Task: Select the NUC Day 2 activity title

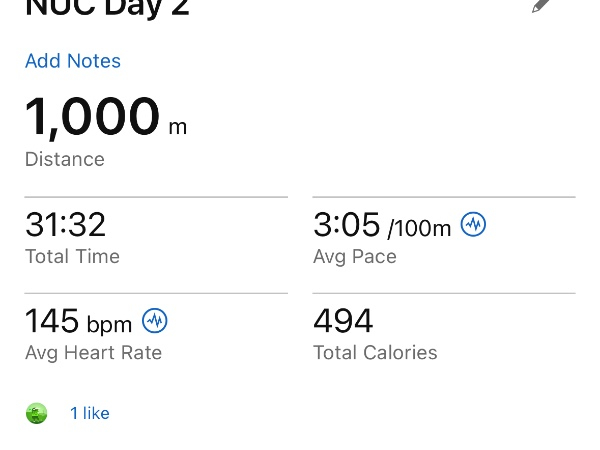Action: pyautogui.click(x=107, y=8)
